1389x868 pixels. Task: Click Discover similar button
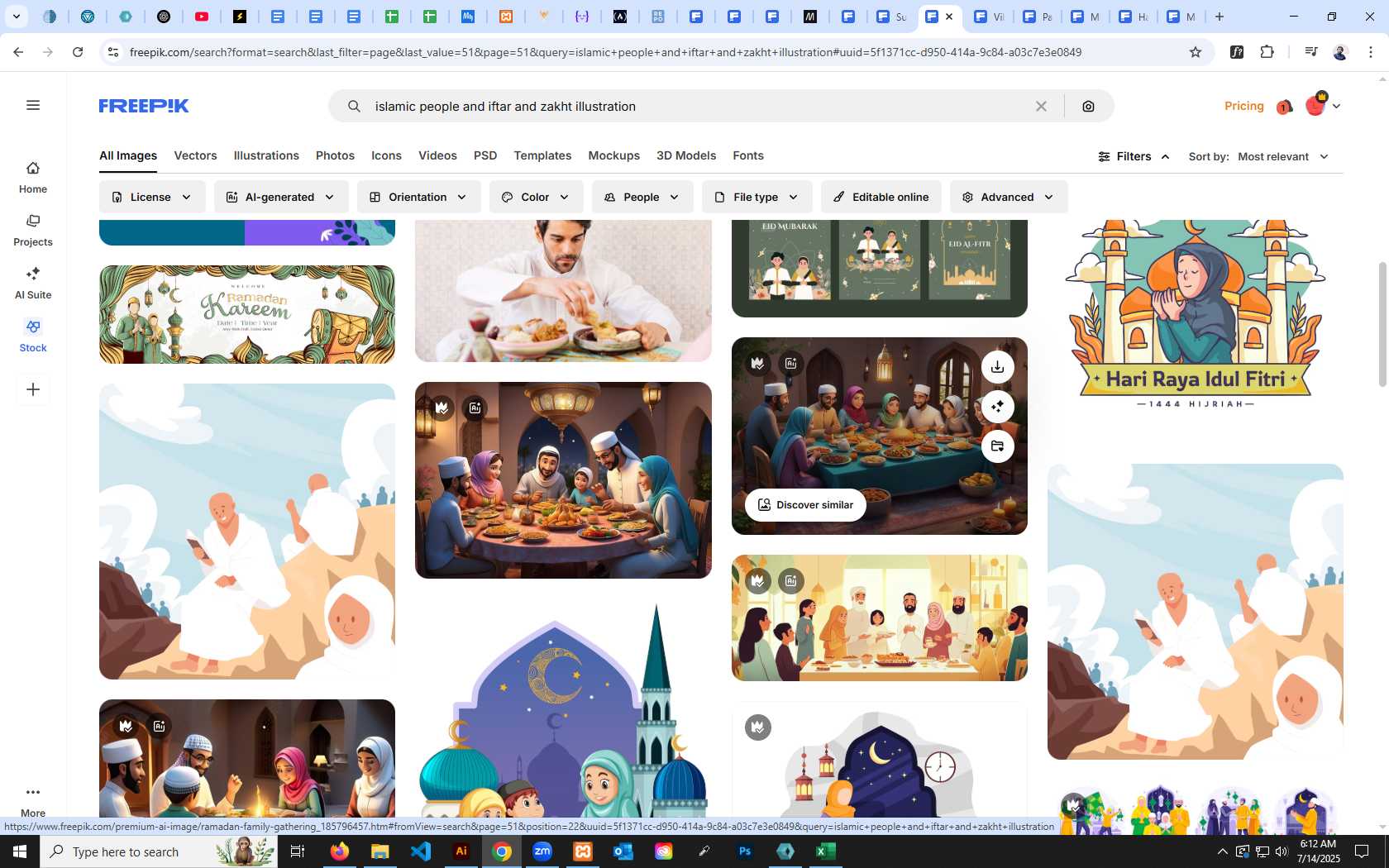(805, 505)
